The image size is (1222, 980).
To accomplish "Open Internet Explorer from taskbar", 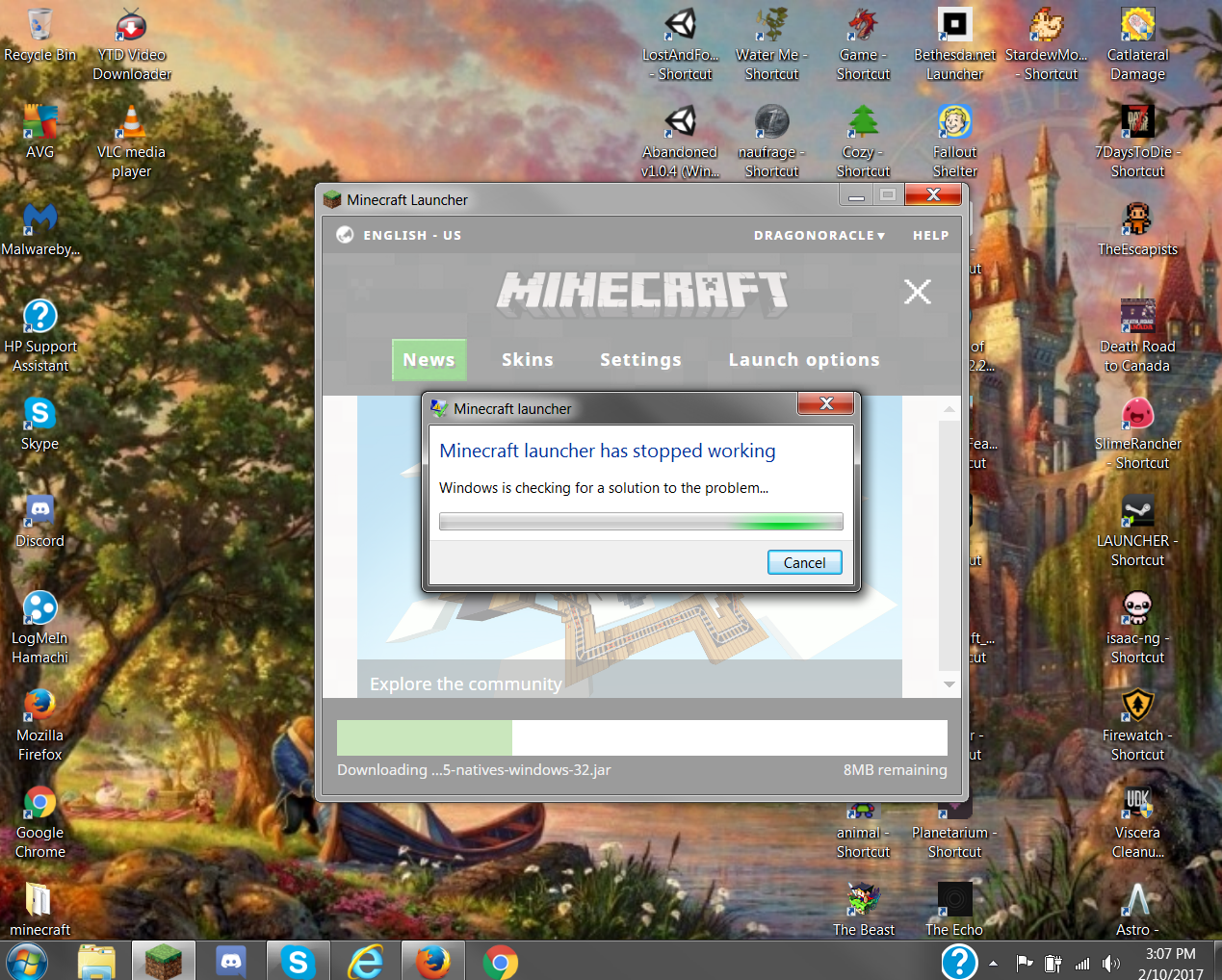I will (366, 962).
